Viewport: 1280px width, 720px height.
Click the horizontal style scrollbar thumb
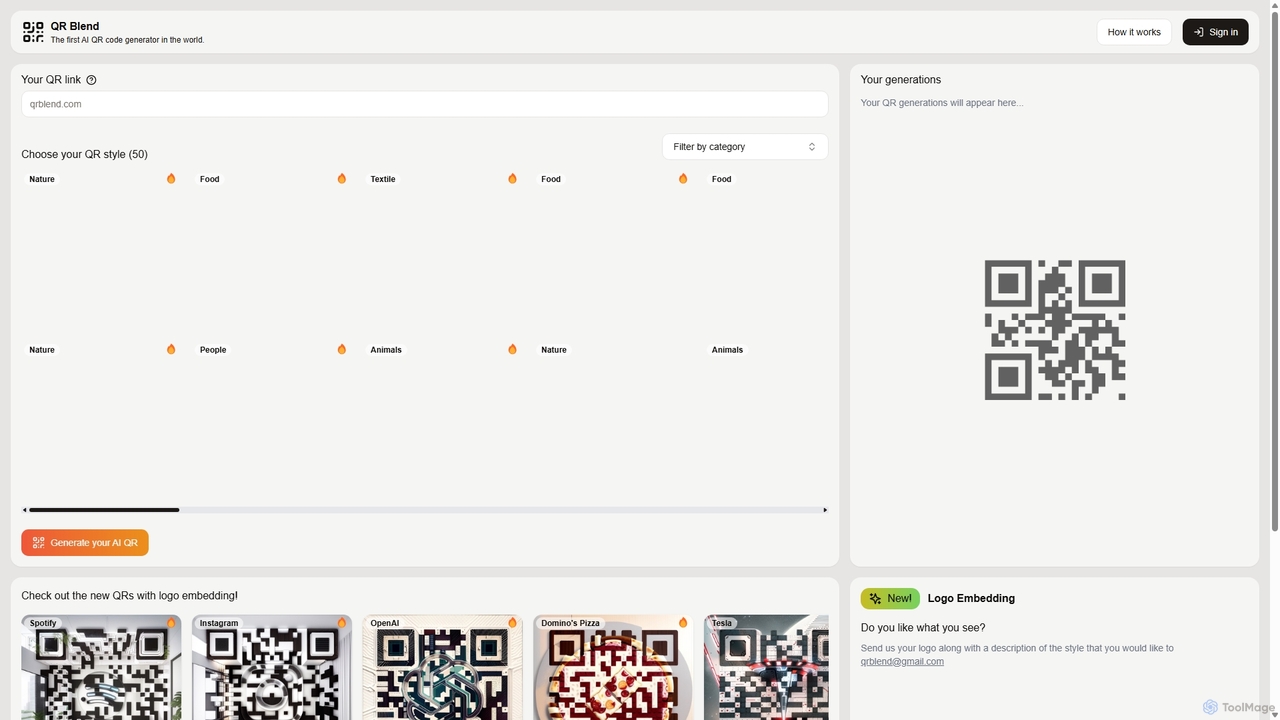tap(104, 510)
